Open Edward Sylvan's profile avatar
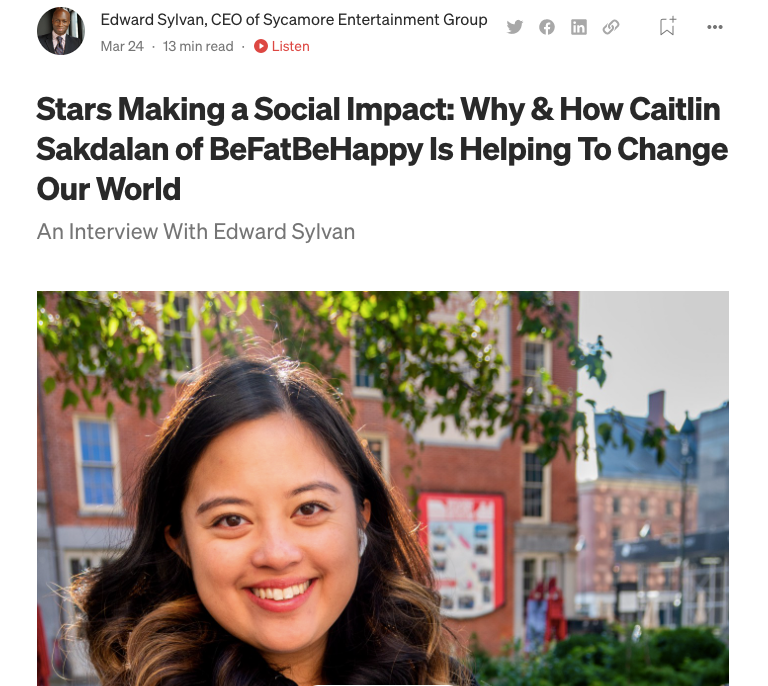Screen dimensions: 768x686 pos(61,30)
